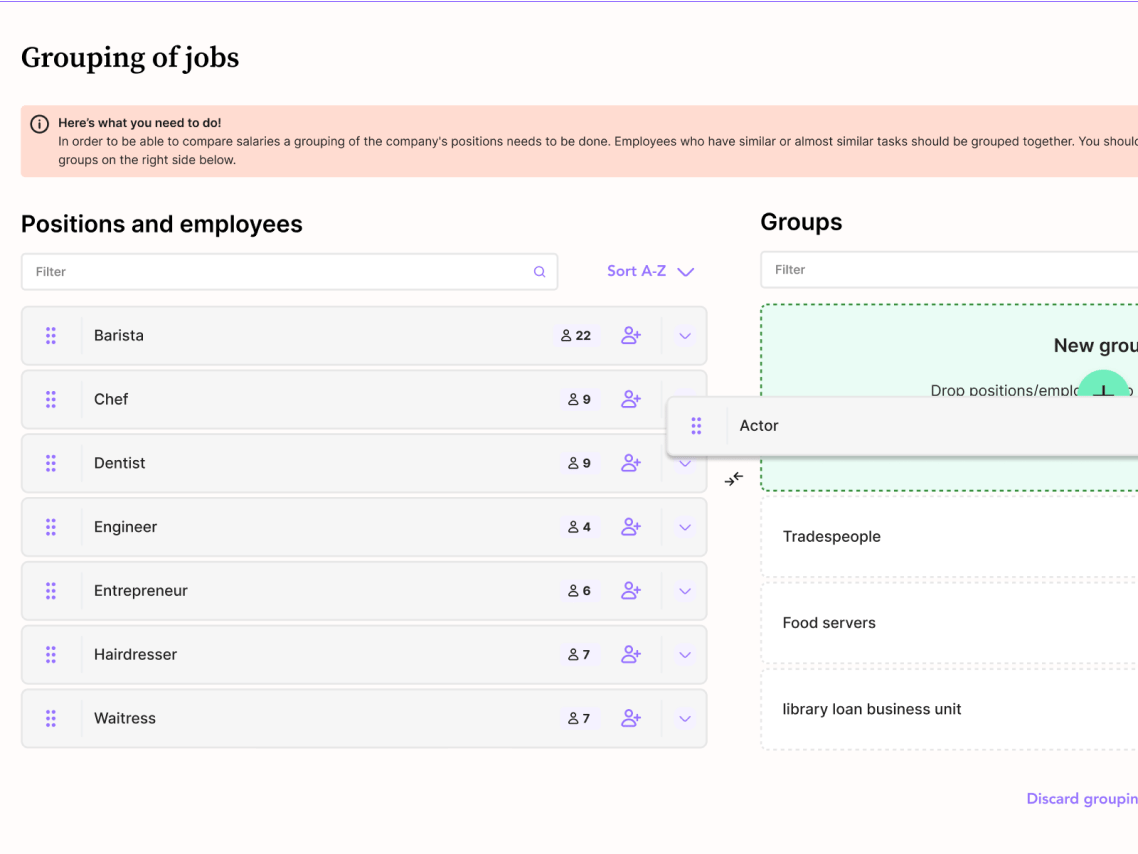
Task: Click the Engineer position name
Action: (x=126, y=527)
